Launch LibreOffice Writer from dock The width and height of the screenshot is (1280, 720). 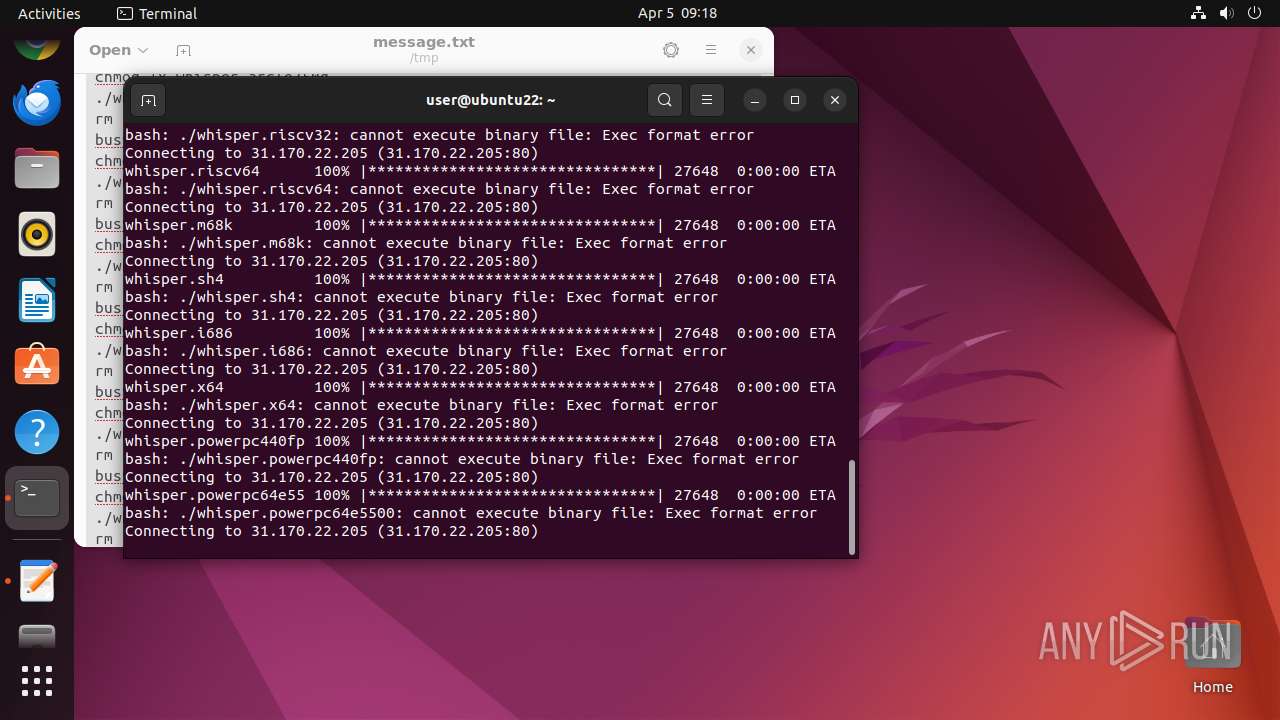coord(37,300)
